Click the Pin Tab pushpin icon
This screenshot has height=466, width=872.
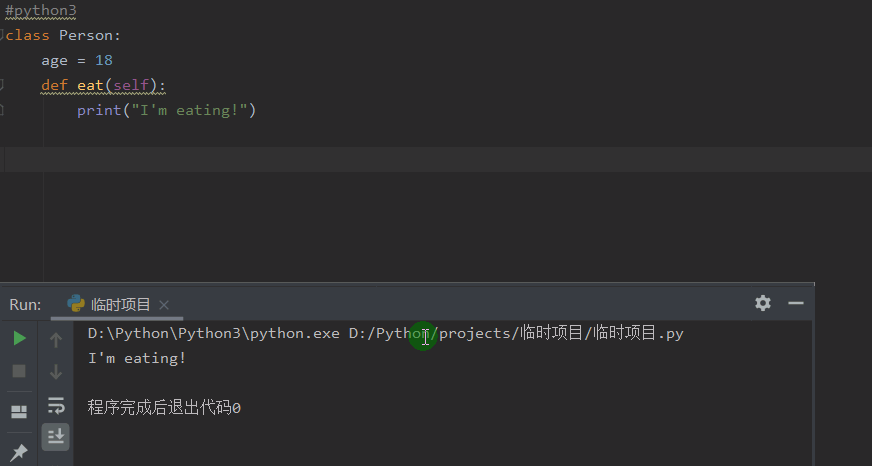[19, 452]
